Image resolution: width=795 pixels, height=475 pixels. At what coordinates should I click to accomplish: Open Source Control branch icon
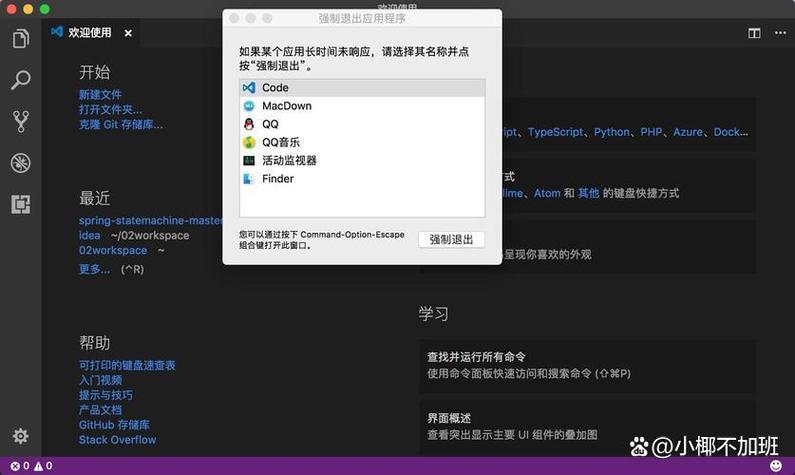coord(20,121)
